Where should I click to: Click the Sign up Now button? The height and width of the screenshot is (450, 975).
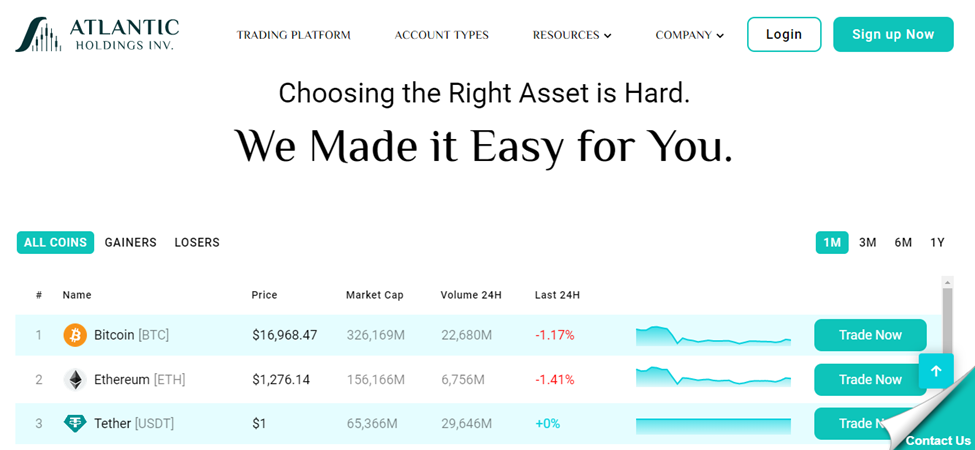pos(893,34)
